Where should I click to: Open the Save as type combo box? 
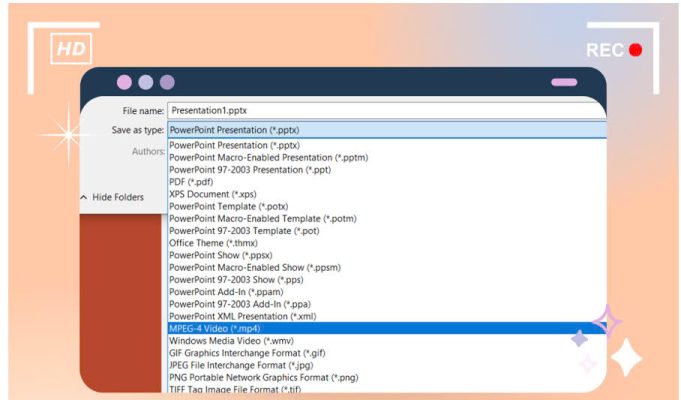tap(387, 130)
